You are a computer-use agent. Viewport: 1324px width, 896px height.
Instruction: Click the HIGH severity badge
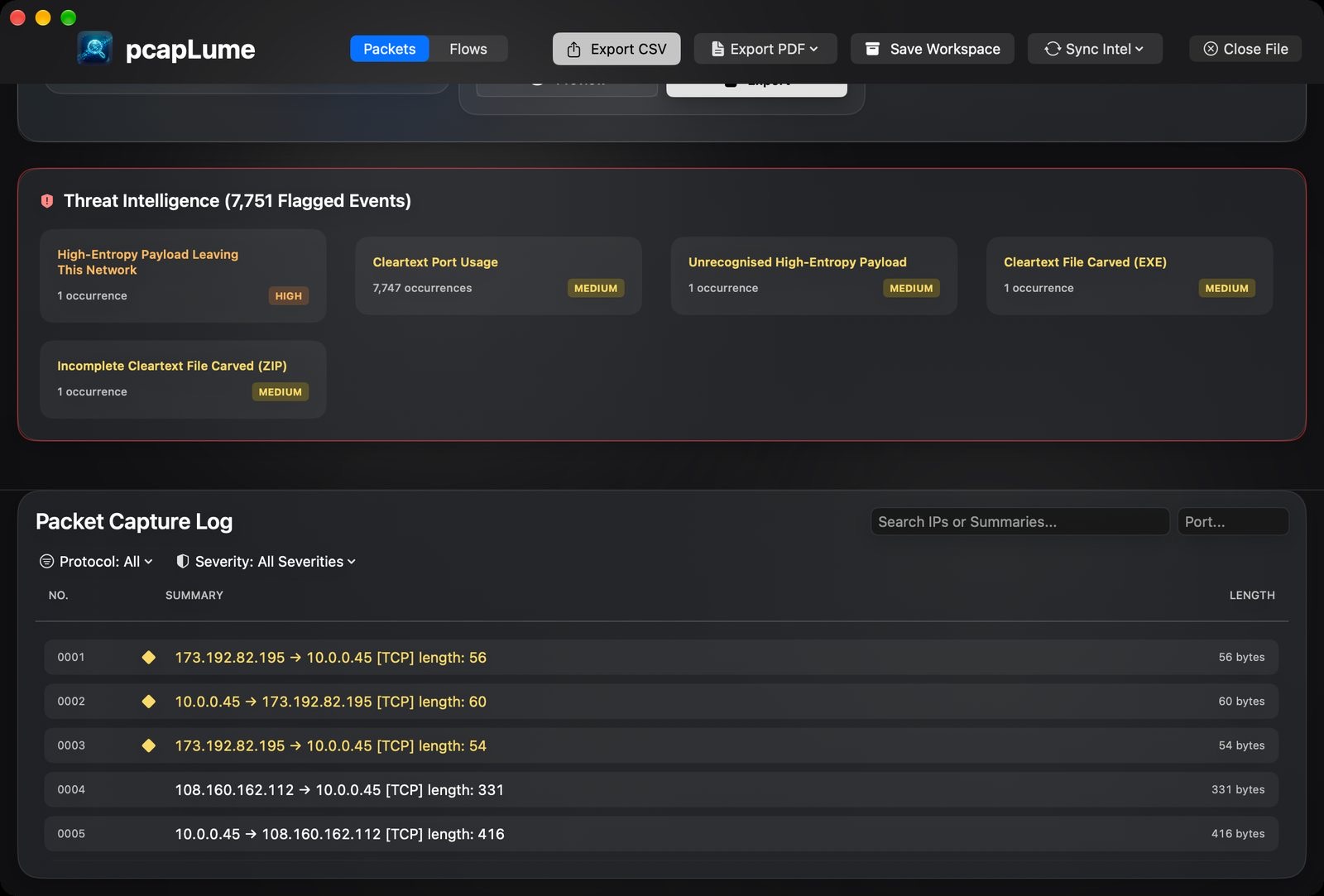288,295
